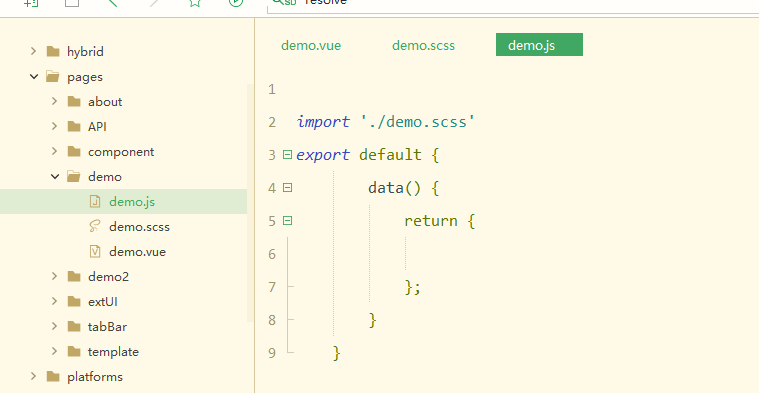The image size is (759, 393).
Task: Click the 'data()' text on line 4
Action: tap(395, 188)
